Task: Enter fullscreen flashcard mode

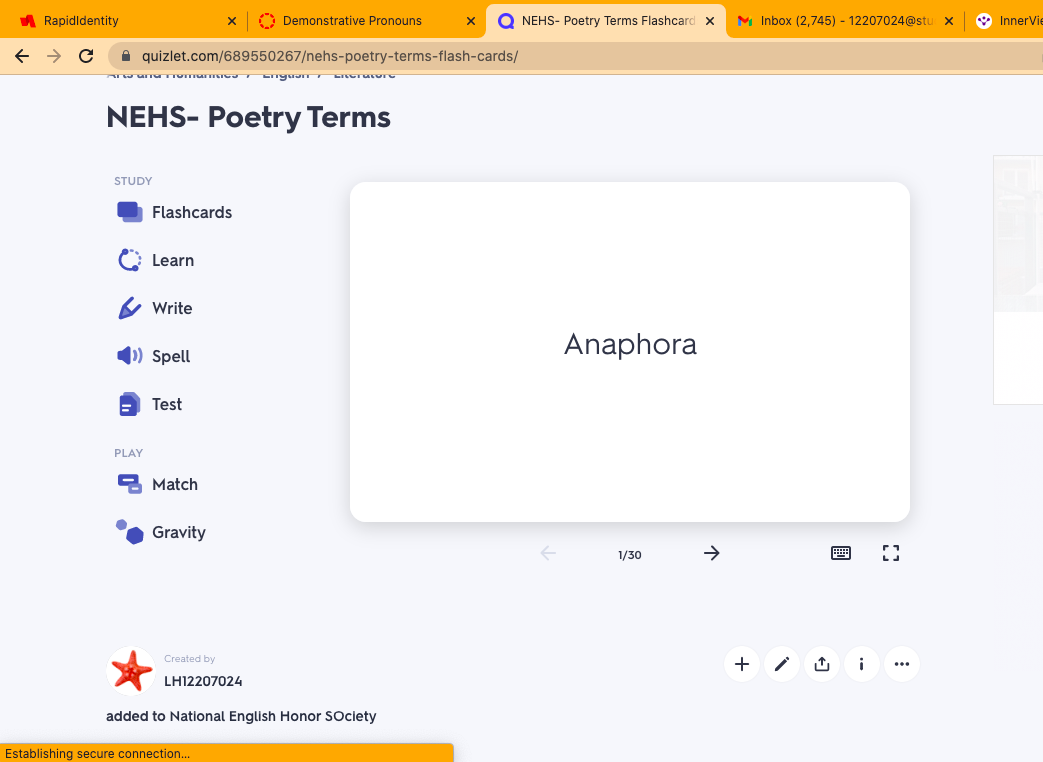Action: (891, 553)
